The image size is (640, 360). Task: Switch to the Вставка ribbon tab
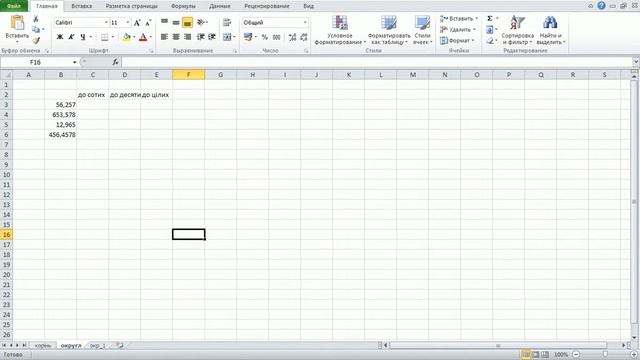click(82, 6)
